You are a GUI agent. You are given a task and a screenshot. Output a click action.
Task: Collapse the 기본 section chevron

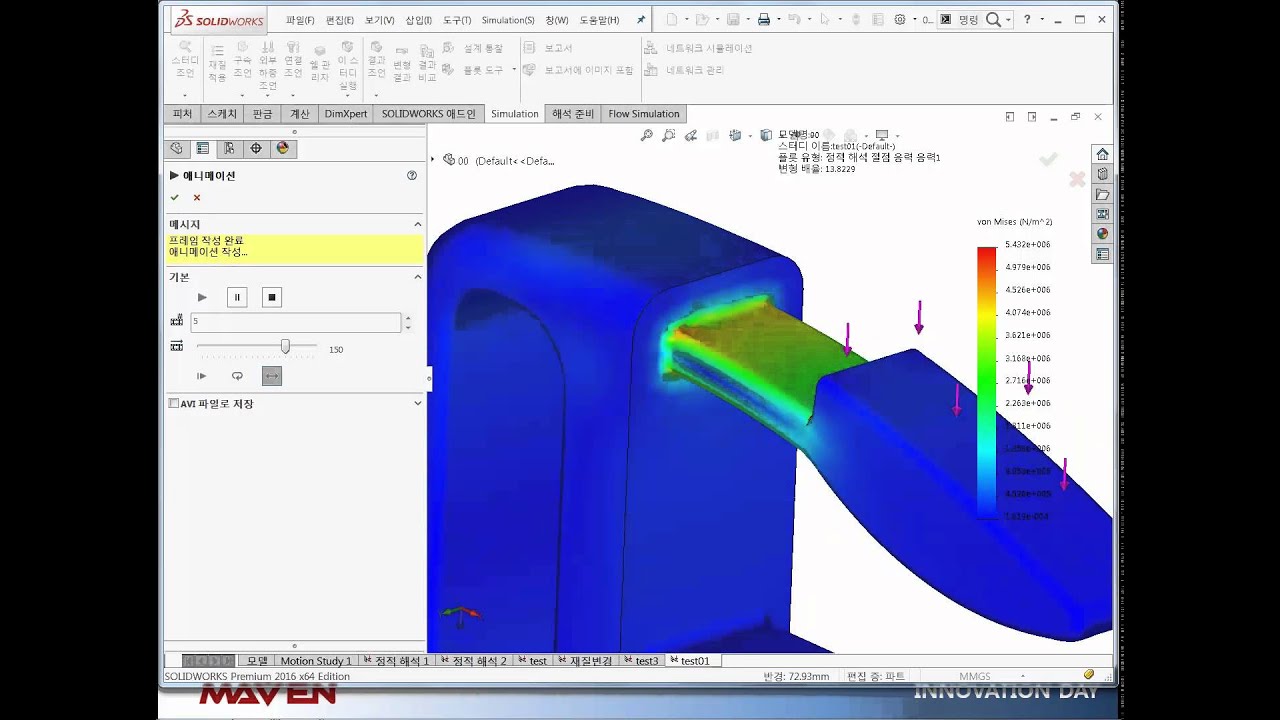coord(418,277)
